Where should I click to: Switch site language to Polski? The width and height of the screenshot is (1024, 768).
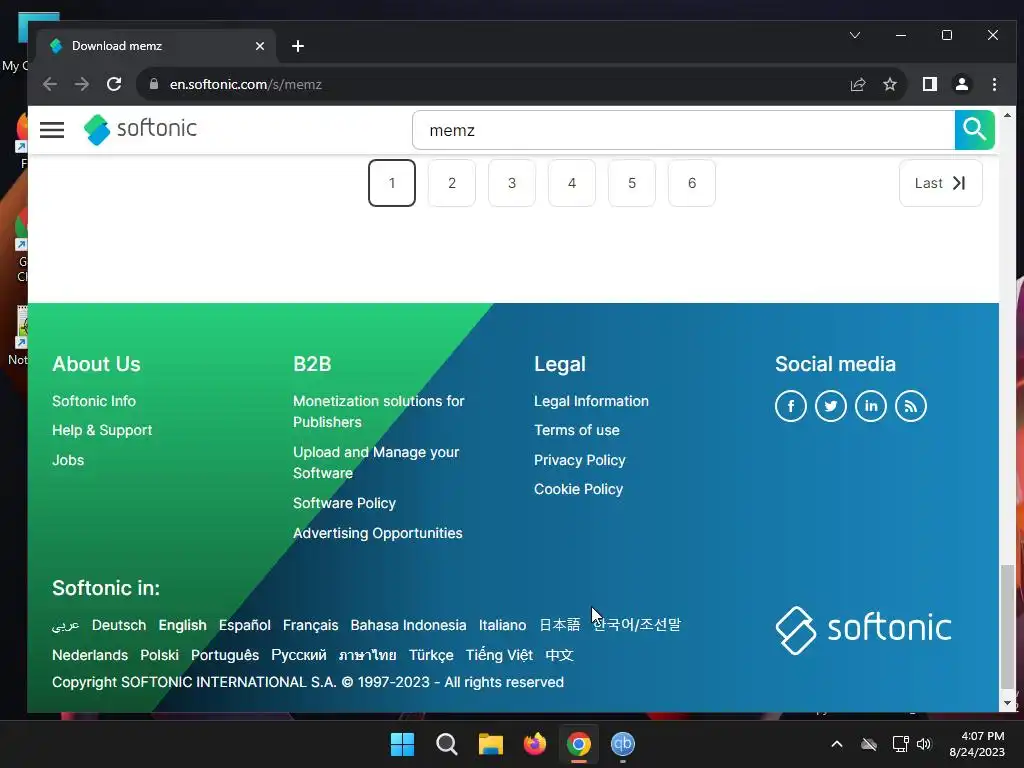click(x=159, y=655)
